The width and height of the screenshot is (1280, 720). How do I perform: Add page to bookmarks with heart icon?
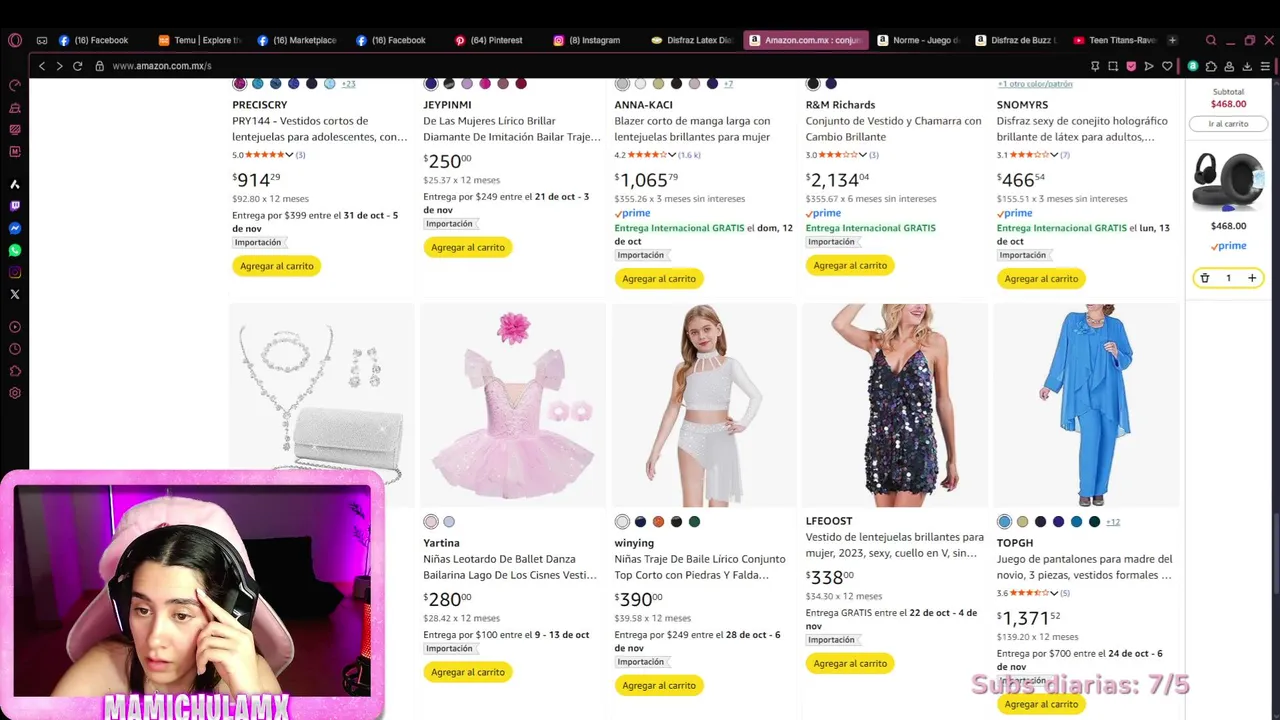(x=1167, y=66)
